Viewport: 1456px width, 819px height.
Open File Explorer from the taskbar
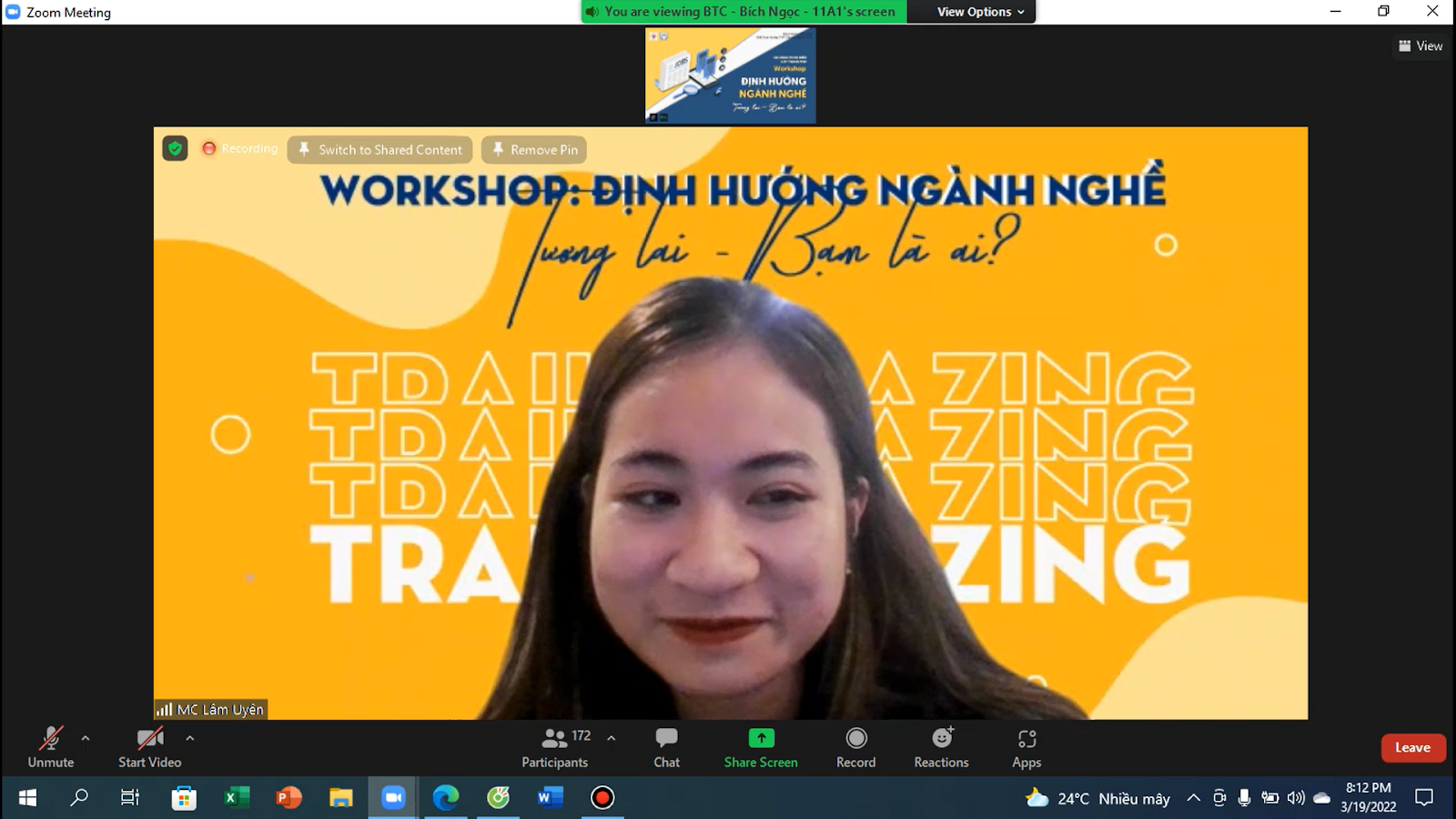point(341,798)
